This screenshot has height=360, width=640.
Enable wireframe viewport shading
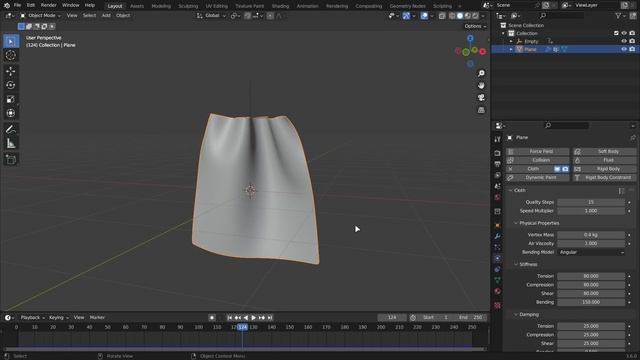[452, 16]
